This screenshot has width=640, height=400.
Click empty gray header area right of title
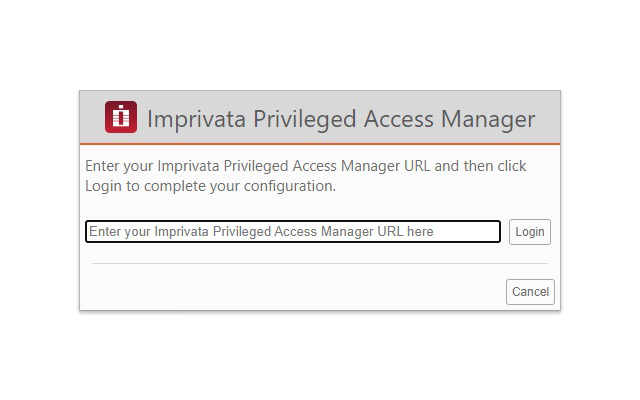[548, 119]
